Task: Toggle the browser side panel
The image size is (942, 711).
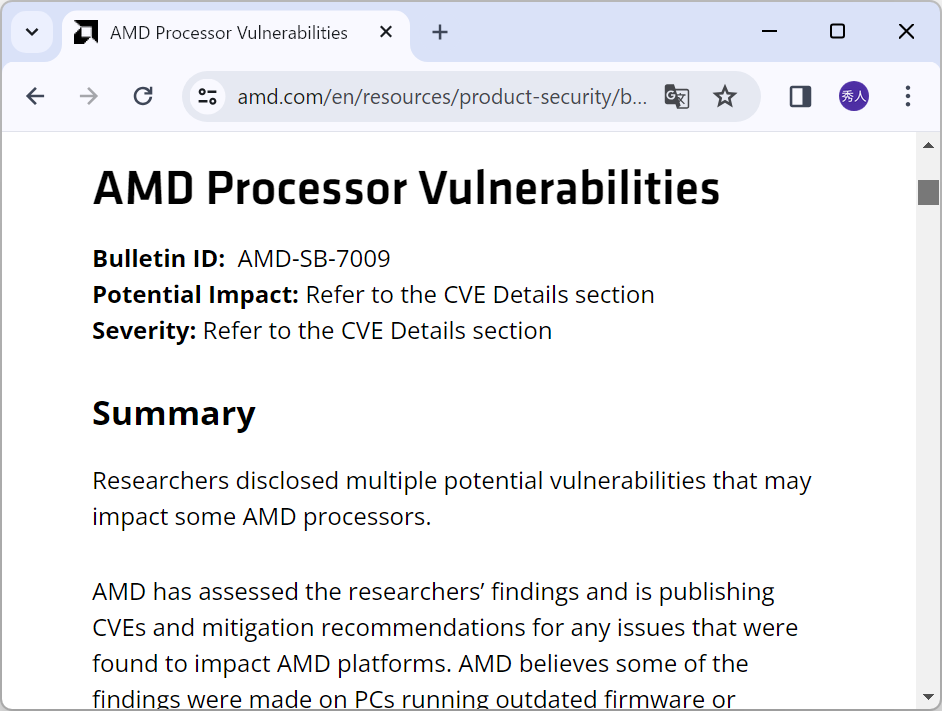Action: pyautogui.click(x=800, y=96)
